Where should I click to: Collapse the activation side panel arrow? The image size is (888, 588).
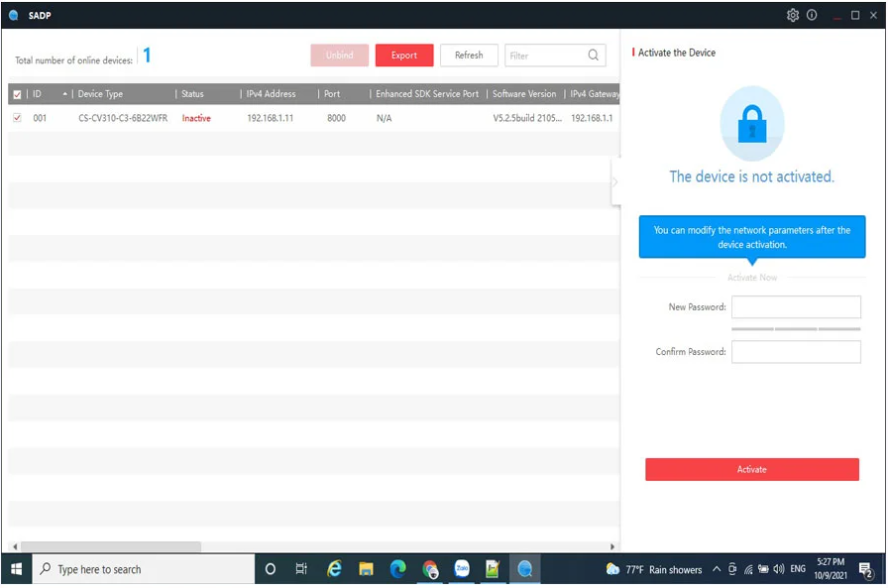coord(615,182)
